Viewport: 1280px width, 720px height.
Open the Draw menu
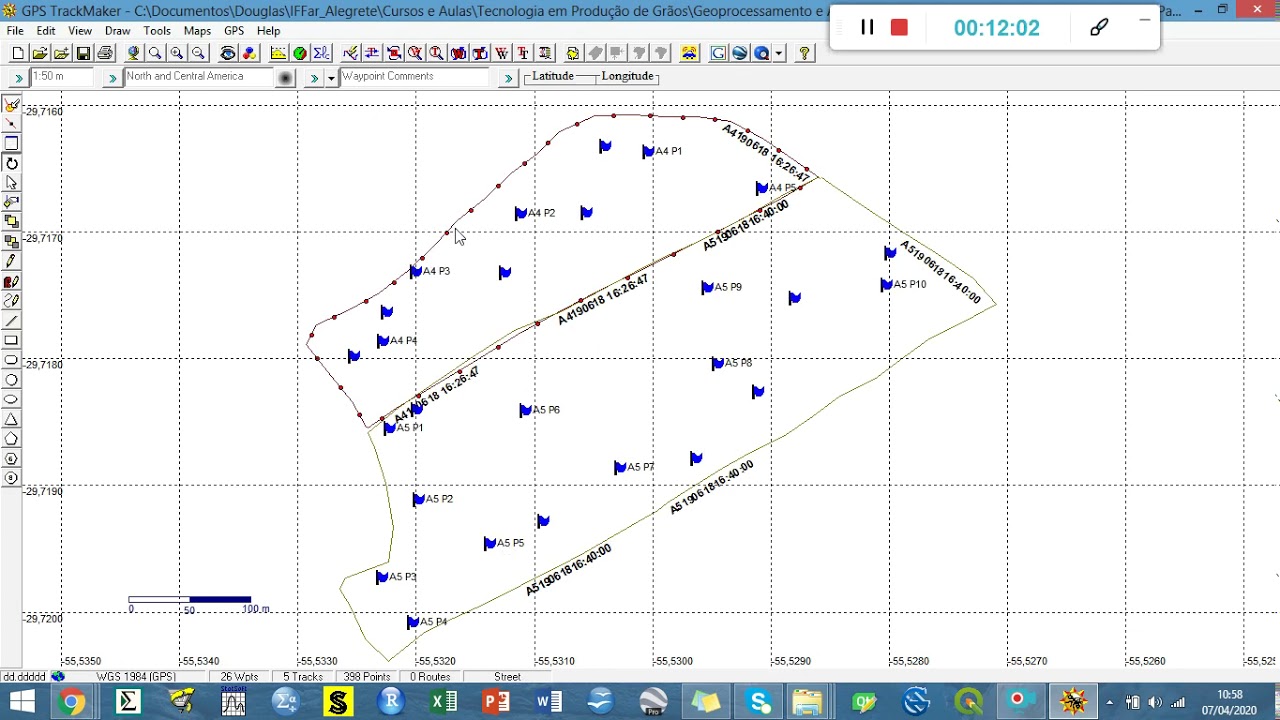pos(118,31)
